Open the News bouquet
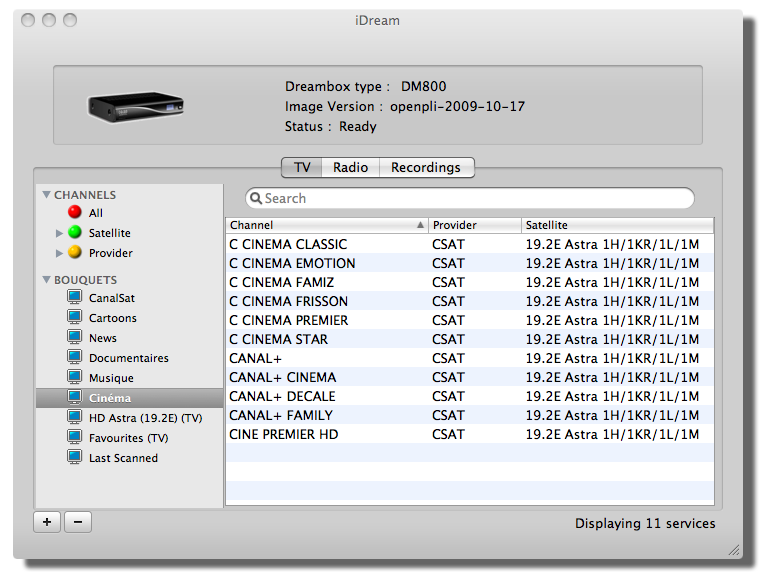The height and width of the screenshot is (575, 763). 103,338
